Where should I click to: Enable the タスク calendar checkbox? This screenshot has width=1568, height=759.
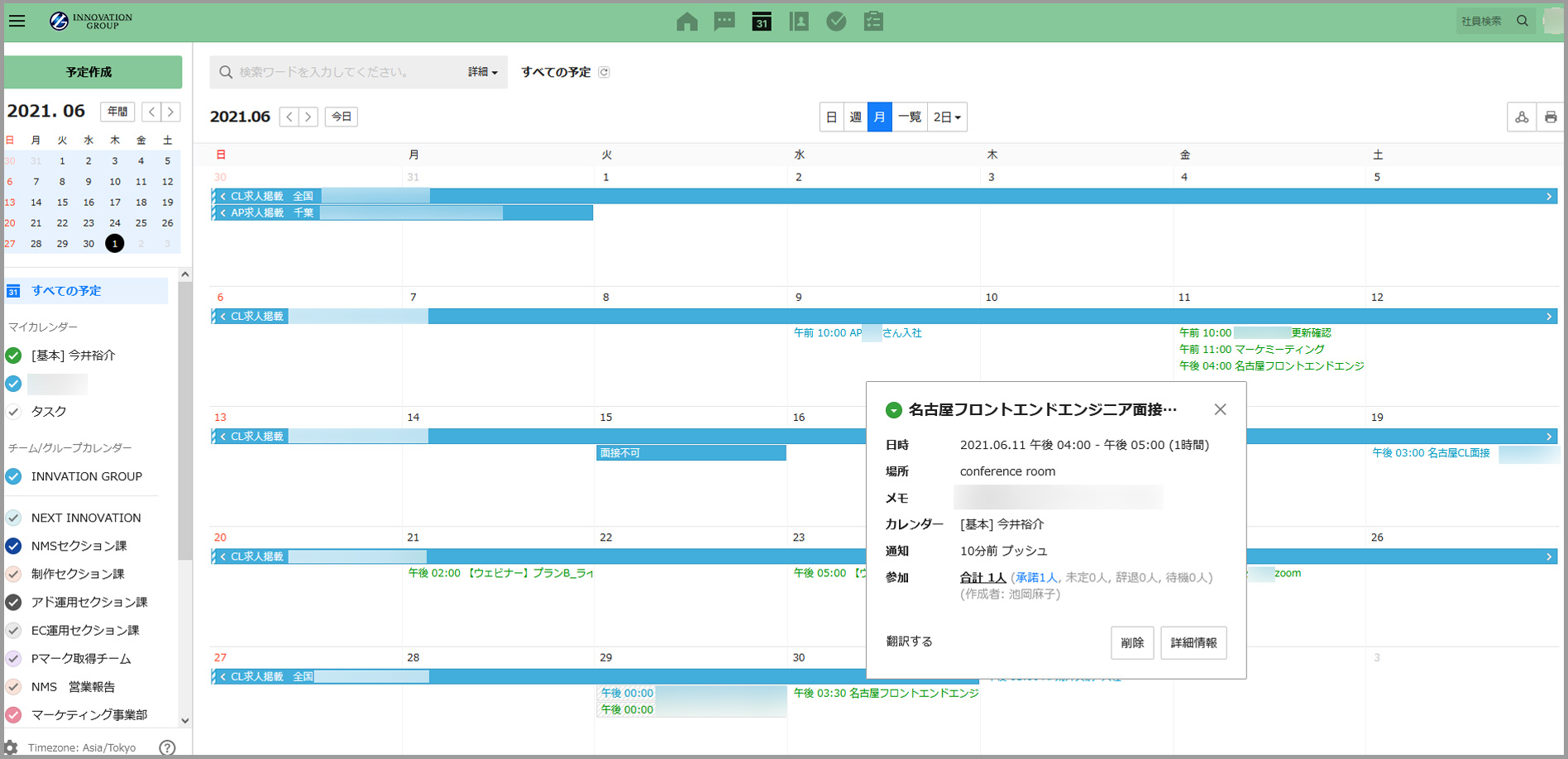pyautogui.click(x=13, y=412)
